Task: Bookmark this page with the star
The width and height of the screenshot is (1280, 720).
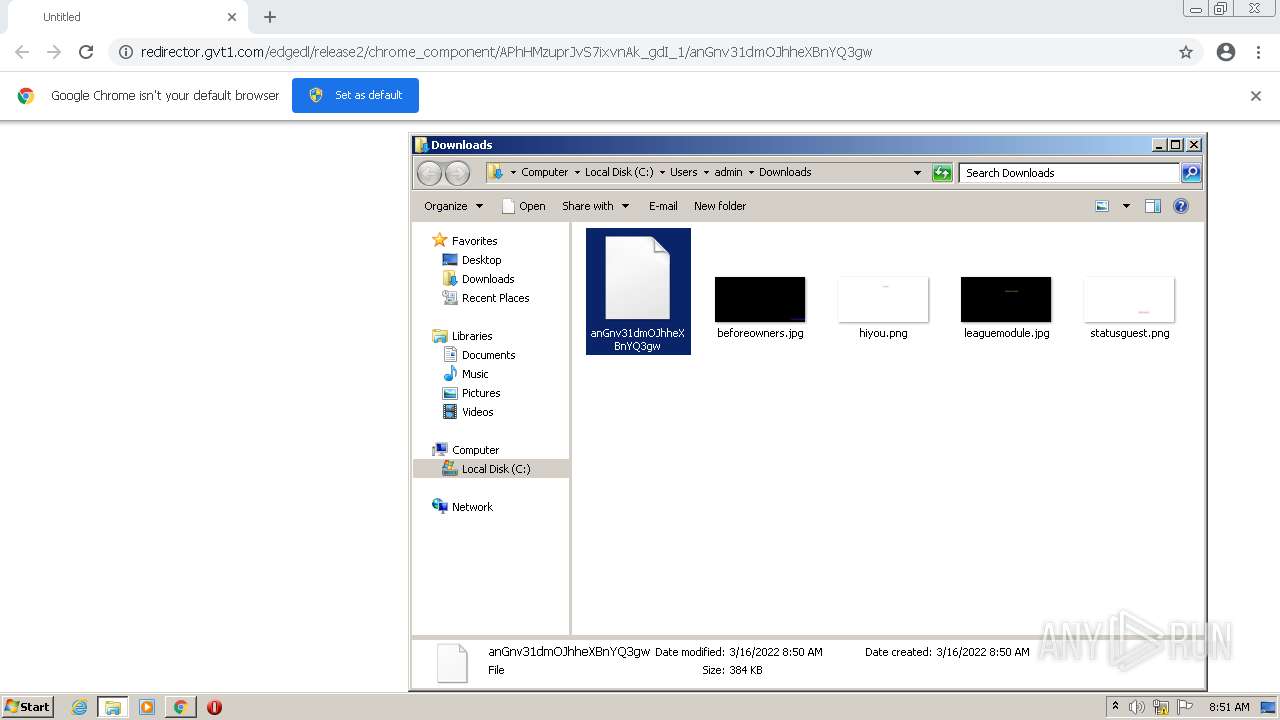Action: 1186,52
